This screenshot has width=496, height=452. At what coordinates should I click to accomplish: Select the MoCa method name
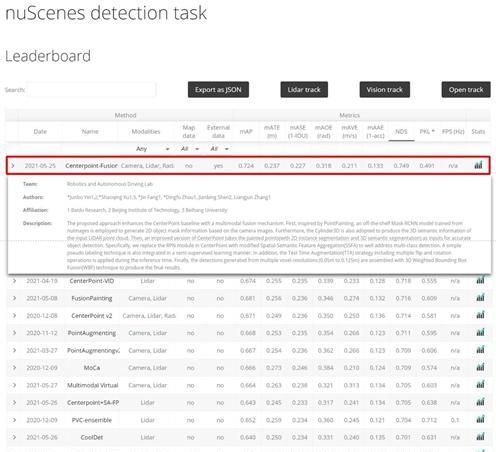click(x=92, y=368)
